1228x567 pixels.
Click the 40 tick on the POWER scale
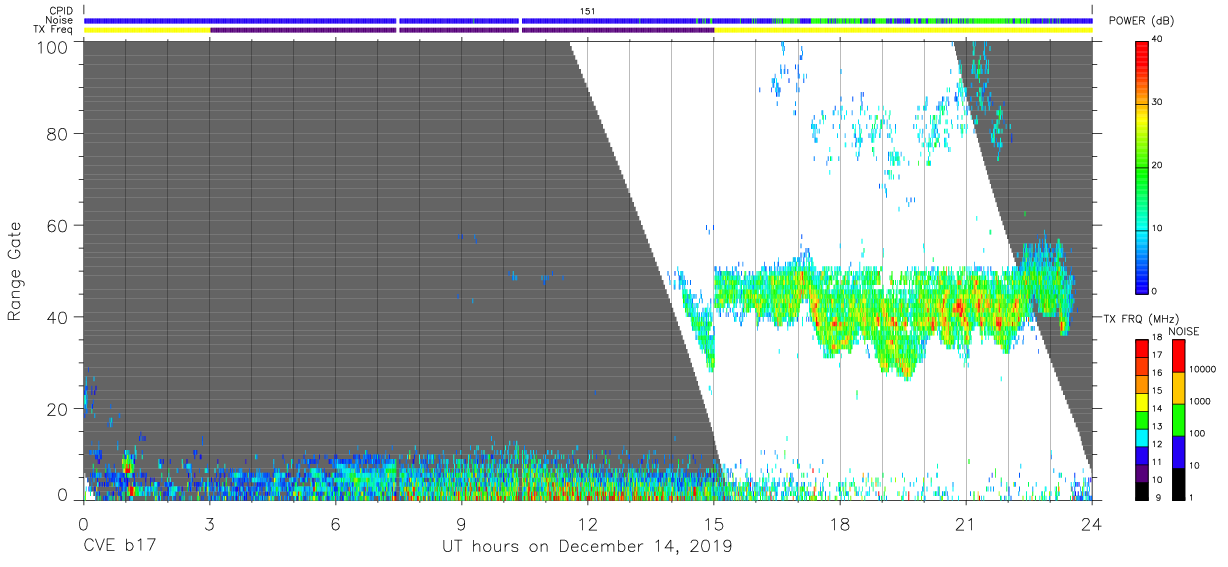(x=1158, y=40)
